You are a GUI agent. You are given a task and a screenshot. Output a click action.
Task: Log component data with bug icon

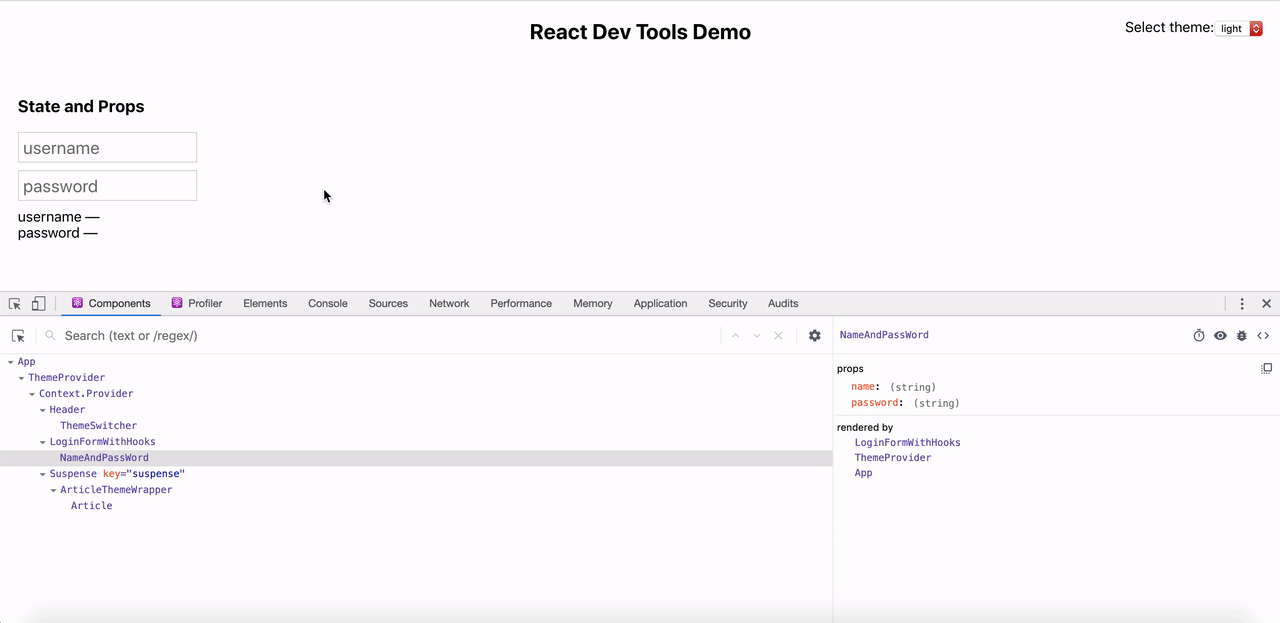[1242, 336]
